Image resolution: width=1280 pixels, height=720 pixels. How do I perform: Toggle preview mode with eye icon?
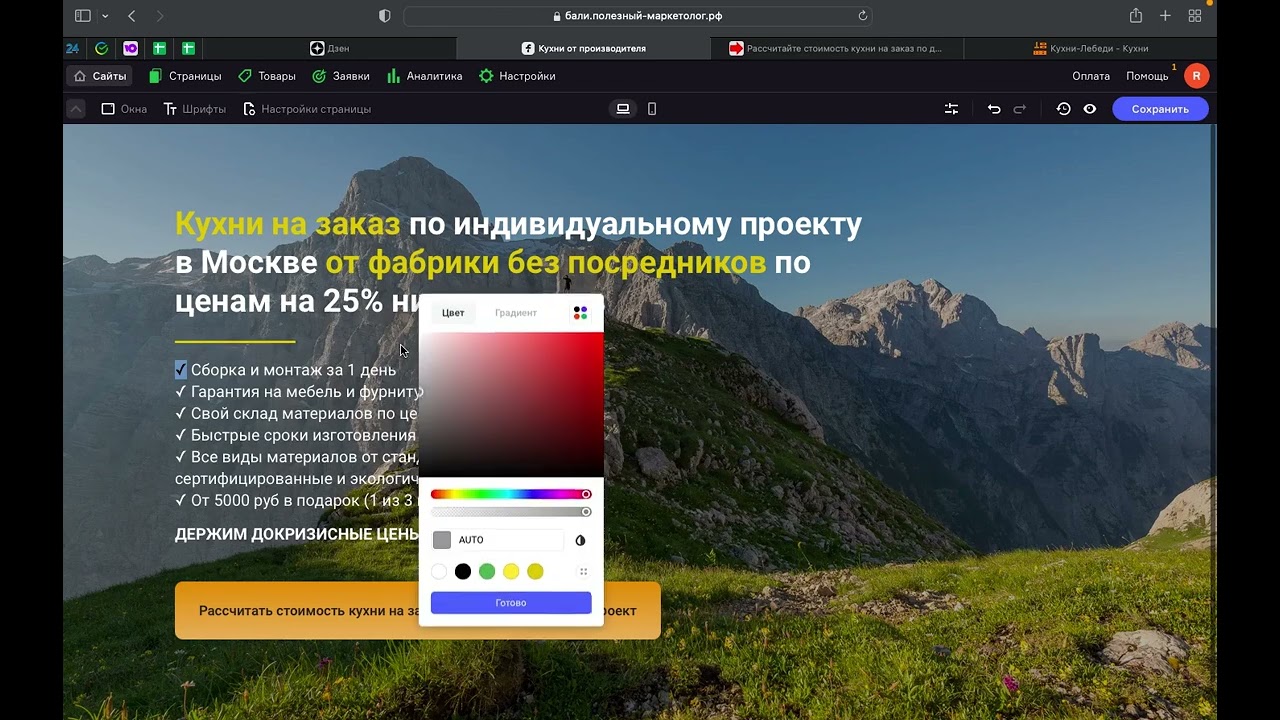(x=1090, y=109)
